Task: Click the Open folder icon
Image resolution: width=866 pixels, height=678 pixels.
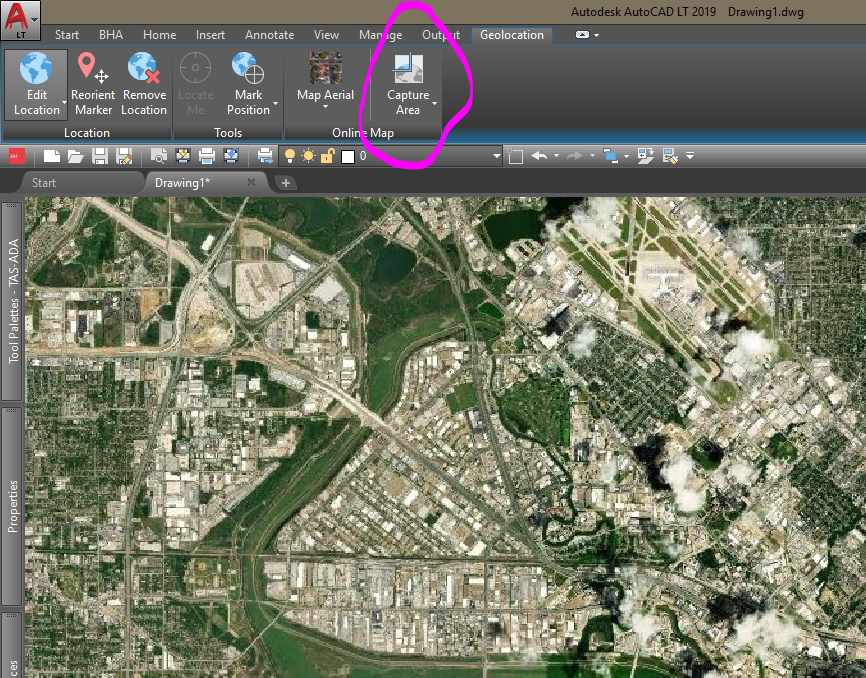Action: (75, 156)
